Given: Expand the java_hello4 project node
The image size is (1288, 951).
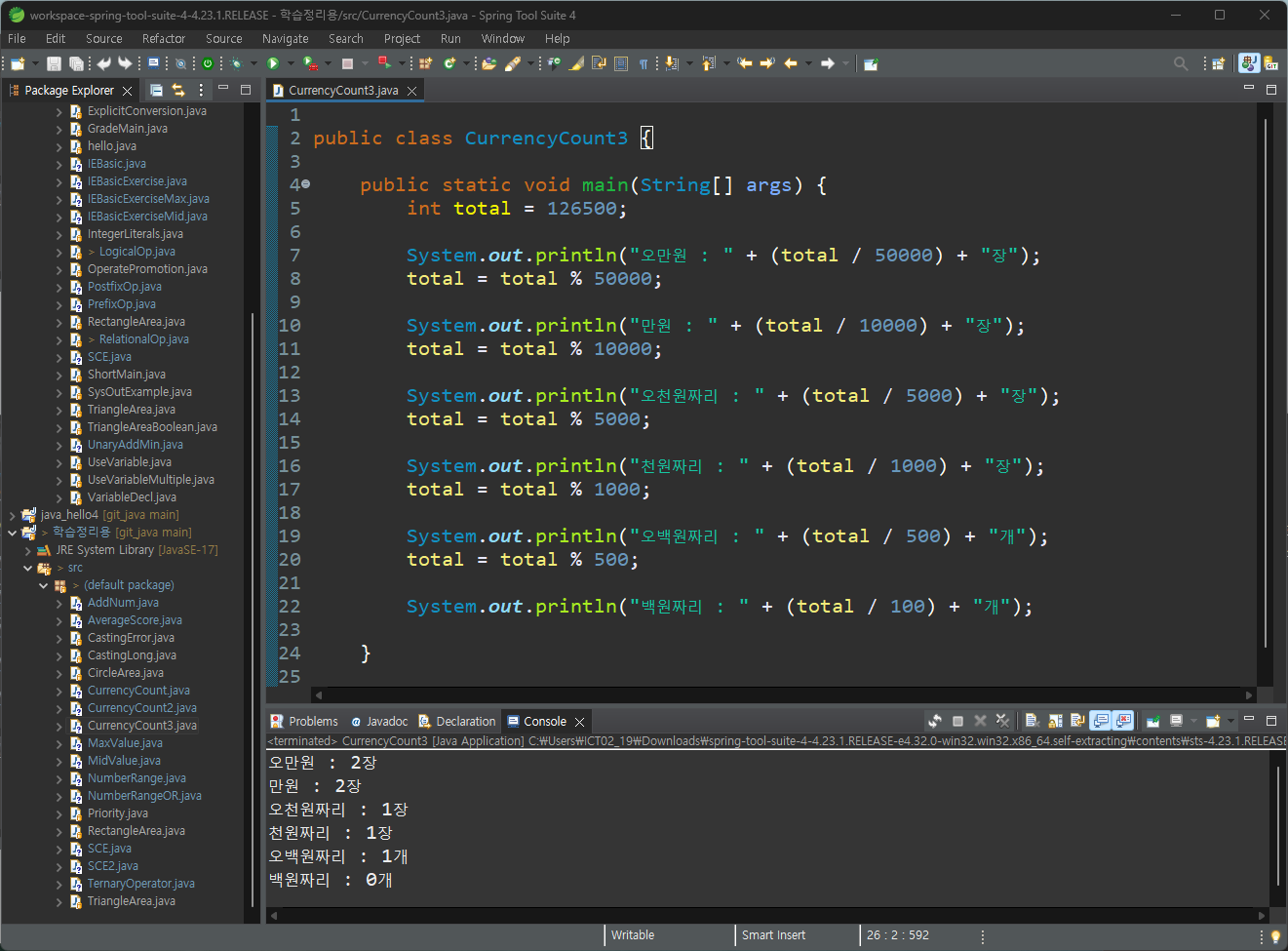Looking at the screenshot, I should [x=12, y=515].
